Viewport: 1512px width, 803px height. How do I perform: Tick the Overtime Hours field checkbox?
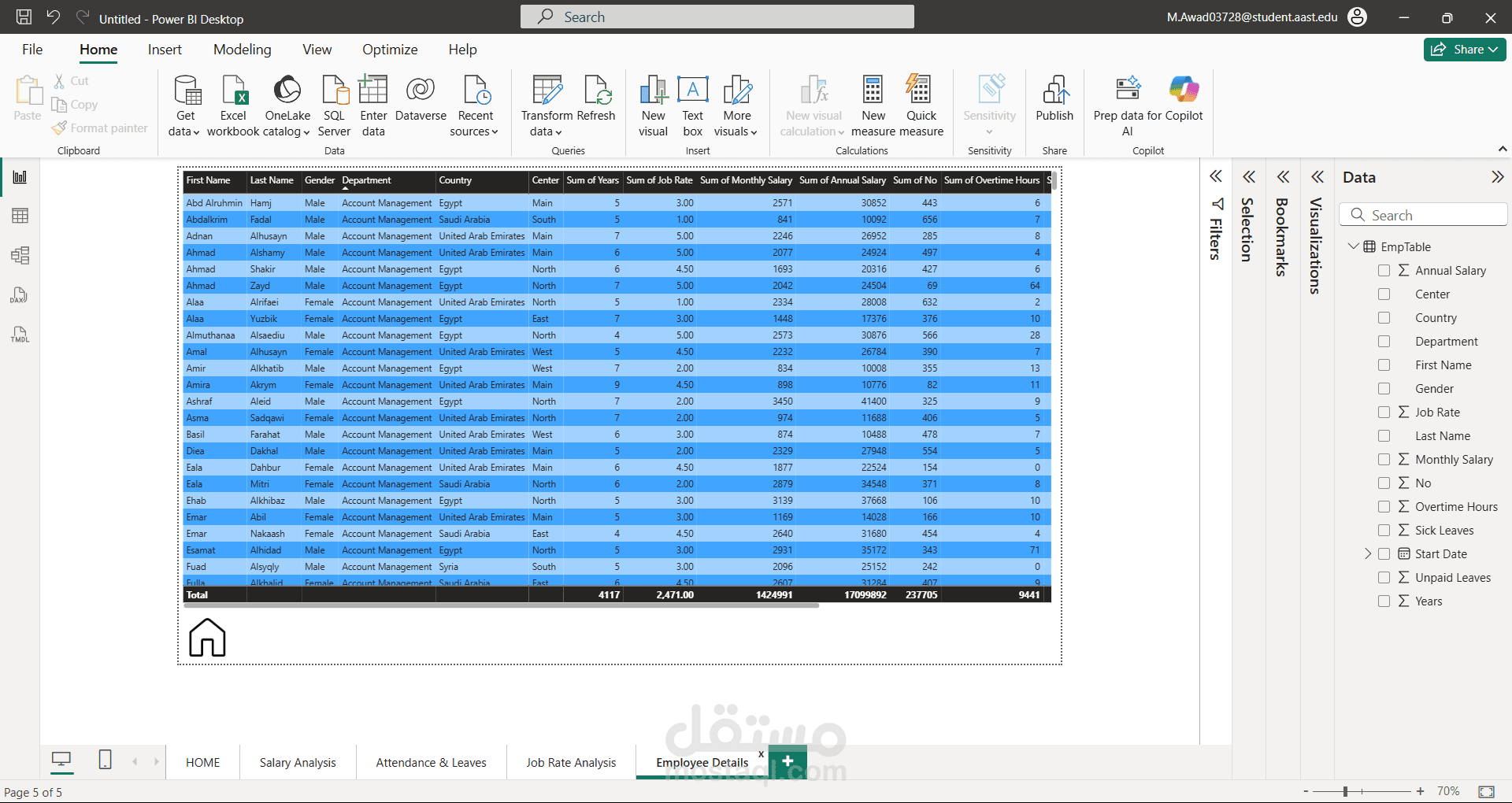(1384, 507)
